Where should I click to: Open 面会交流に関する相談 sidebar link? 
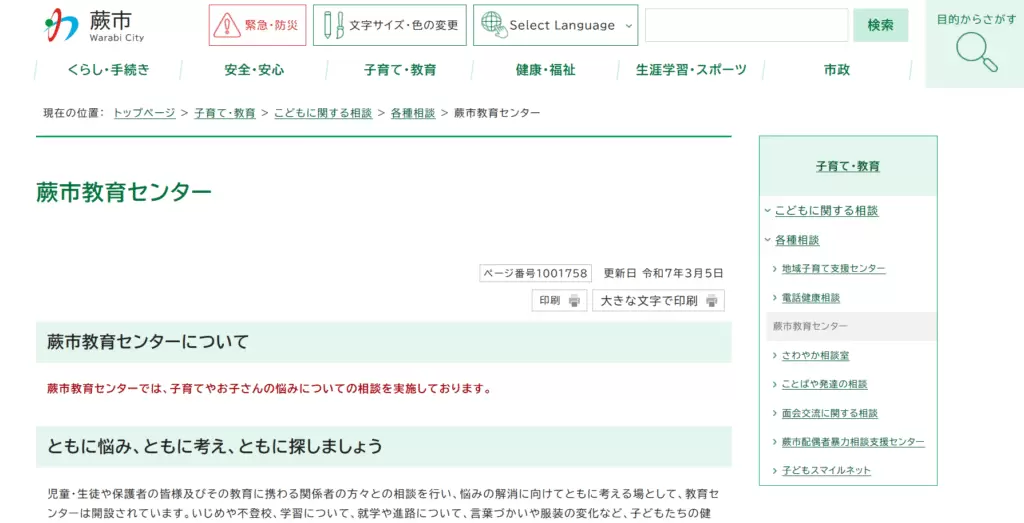click(x=829, y=413)
